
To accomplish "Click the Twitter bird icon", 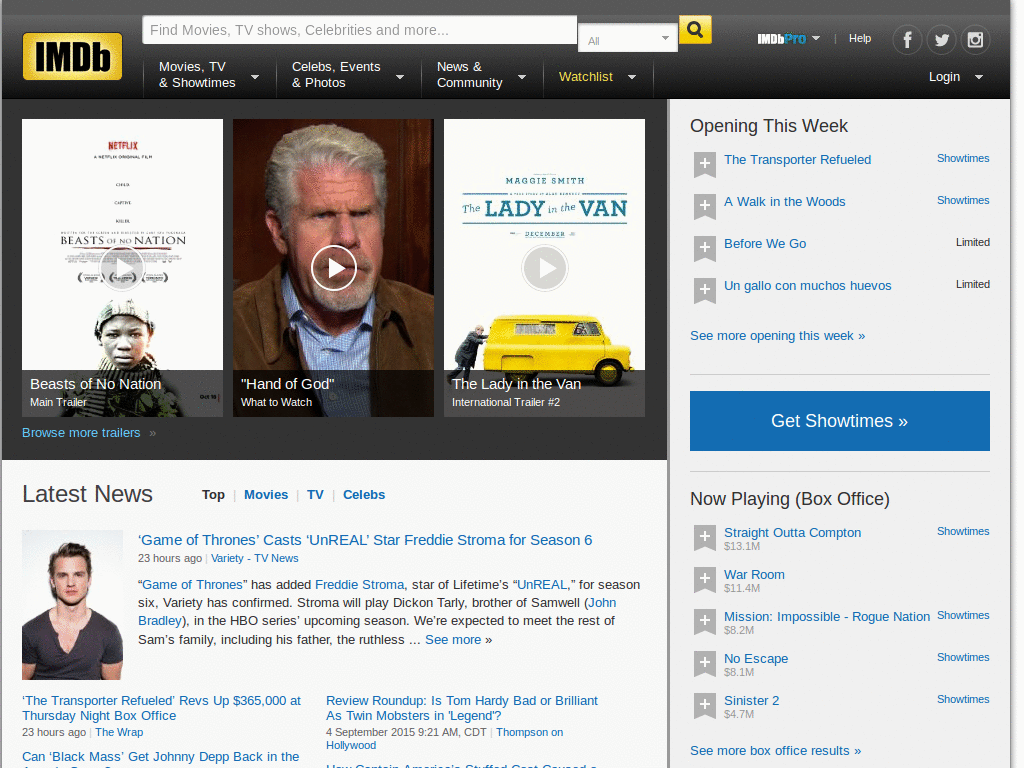I will (x=941, y=39).
